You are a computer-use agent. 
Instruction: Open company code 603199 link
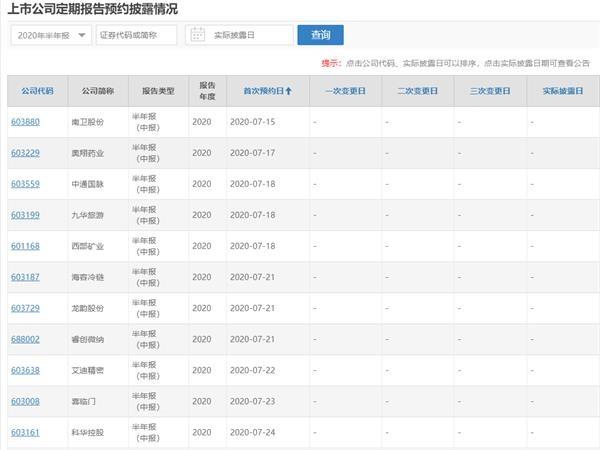[25, 215]
